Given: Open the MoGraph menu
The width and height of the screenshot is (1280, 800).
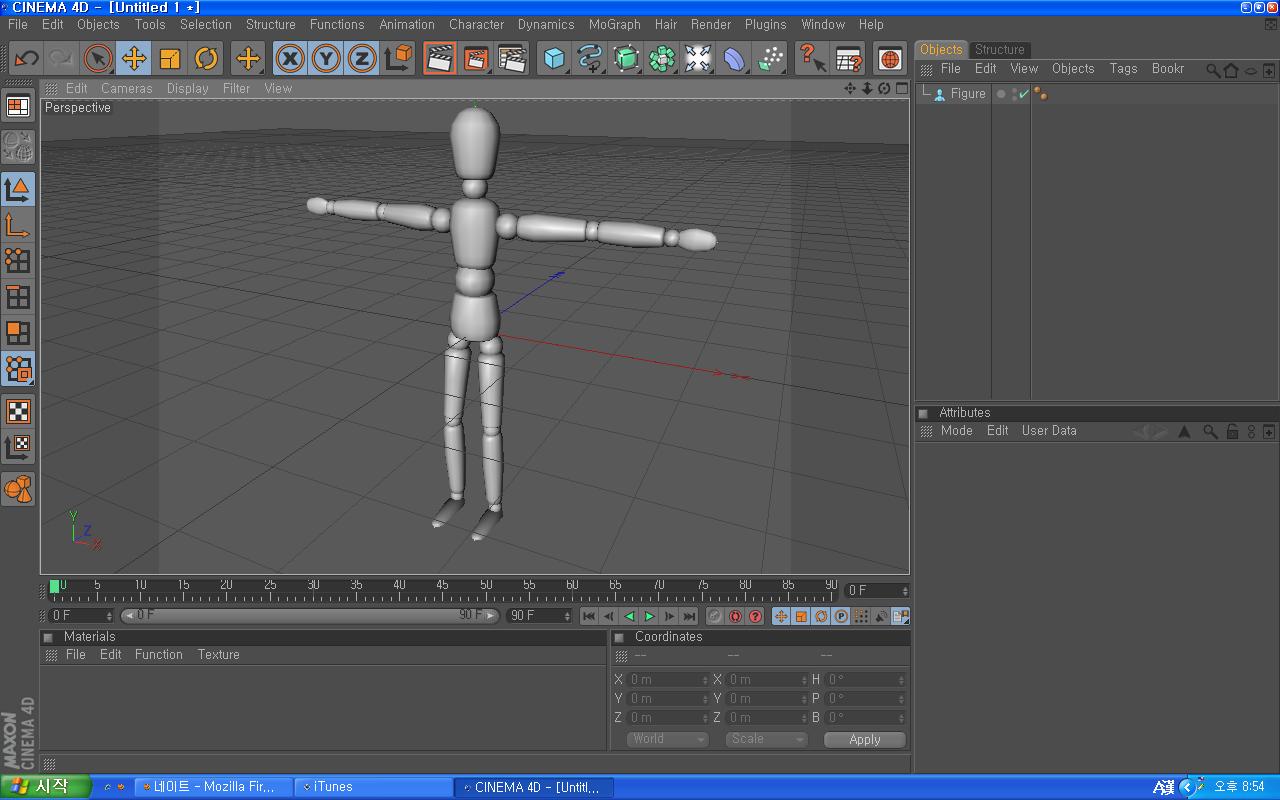Looking at the screenshot, I should [614, 24].
